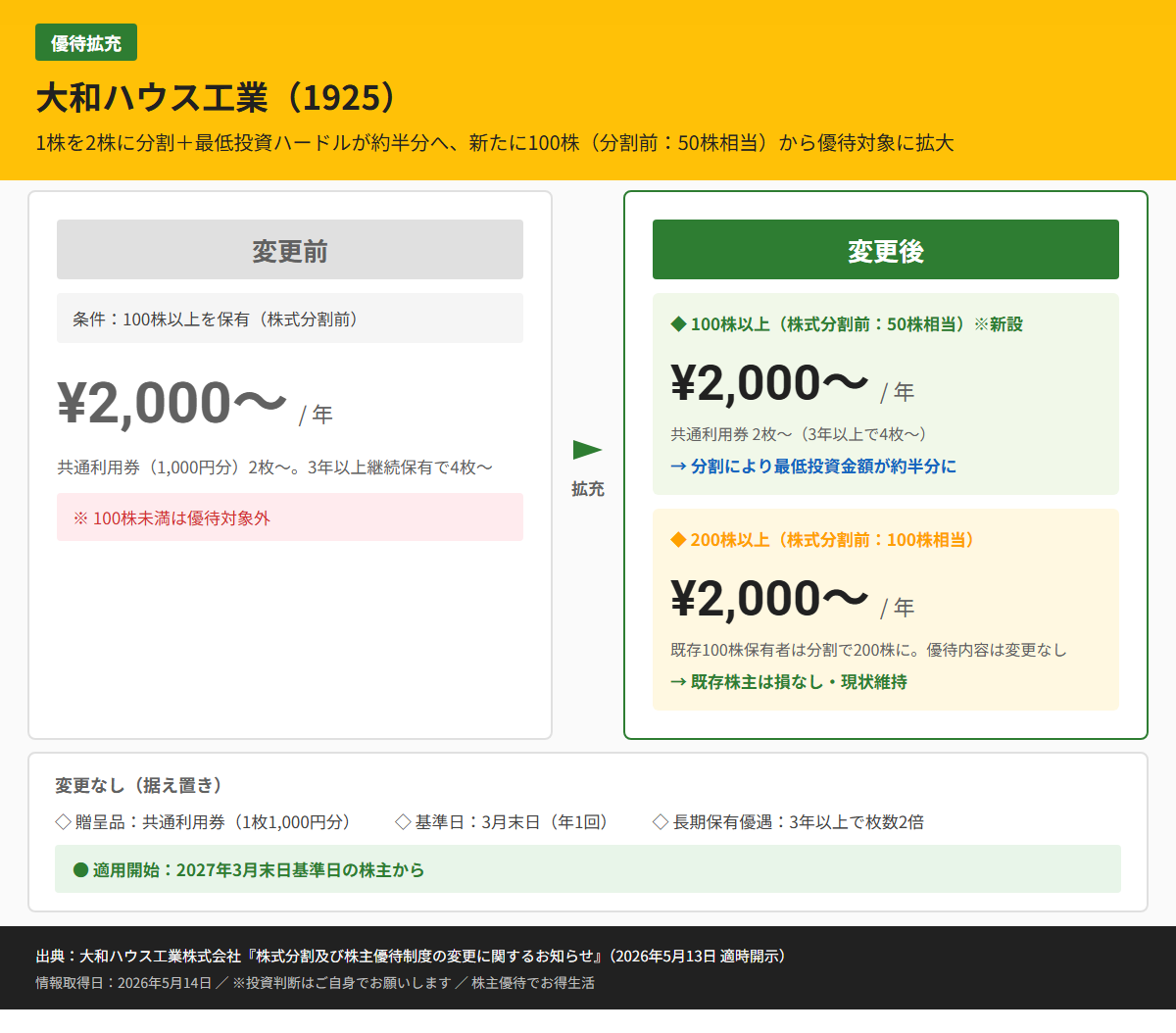Click the 大和ハウス工業（1925）title

(219, 98)
